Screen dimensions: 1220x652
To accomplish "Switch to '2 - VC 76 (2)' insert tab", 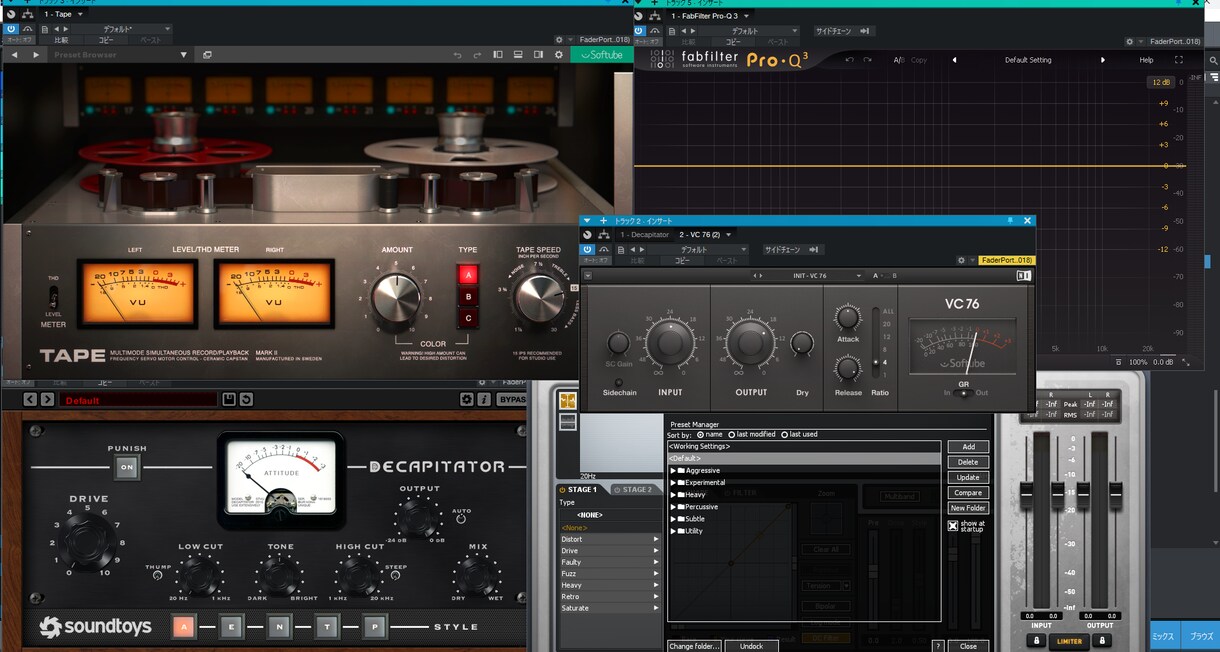I will coord(700,235).
